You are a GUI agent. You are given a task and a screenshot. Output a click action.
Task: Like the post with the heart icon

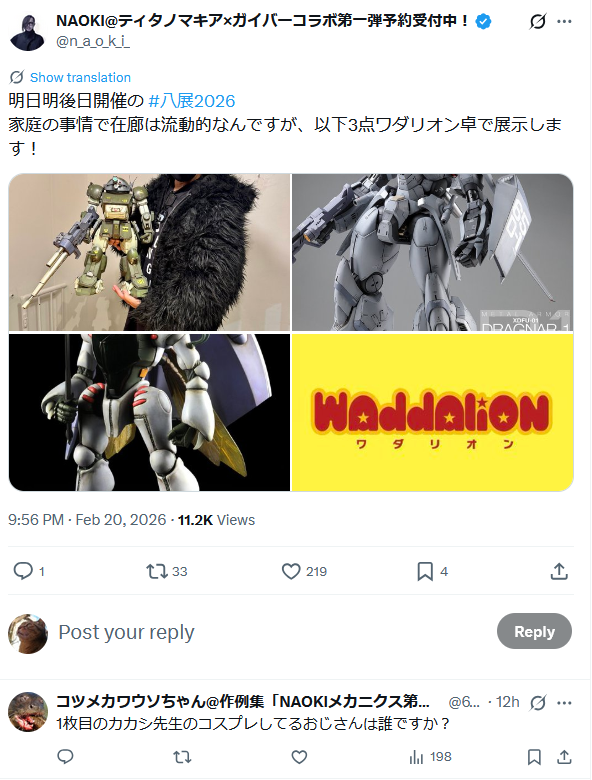[x=291, y=571]
